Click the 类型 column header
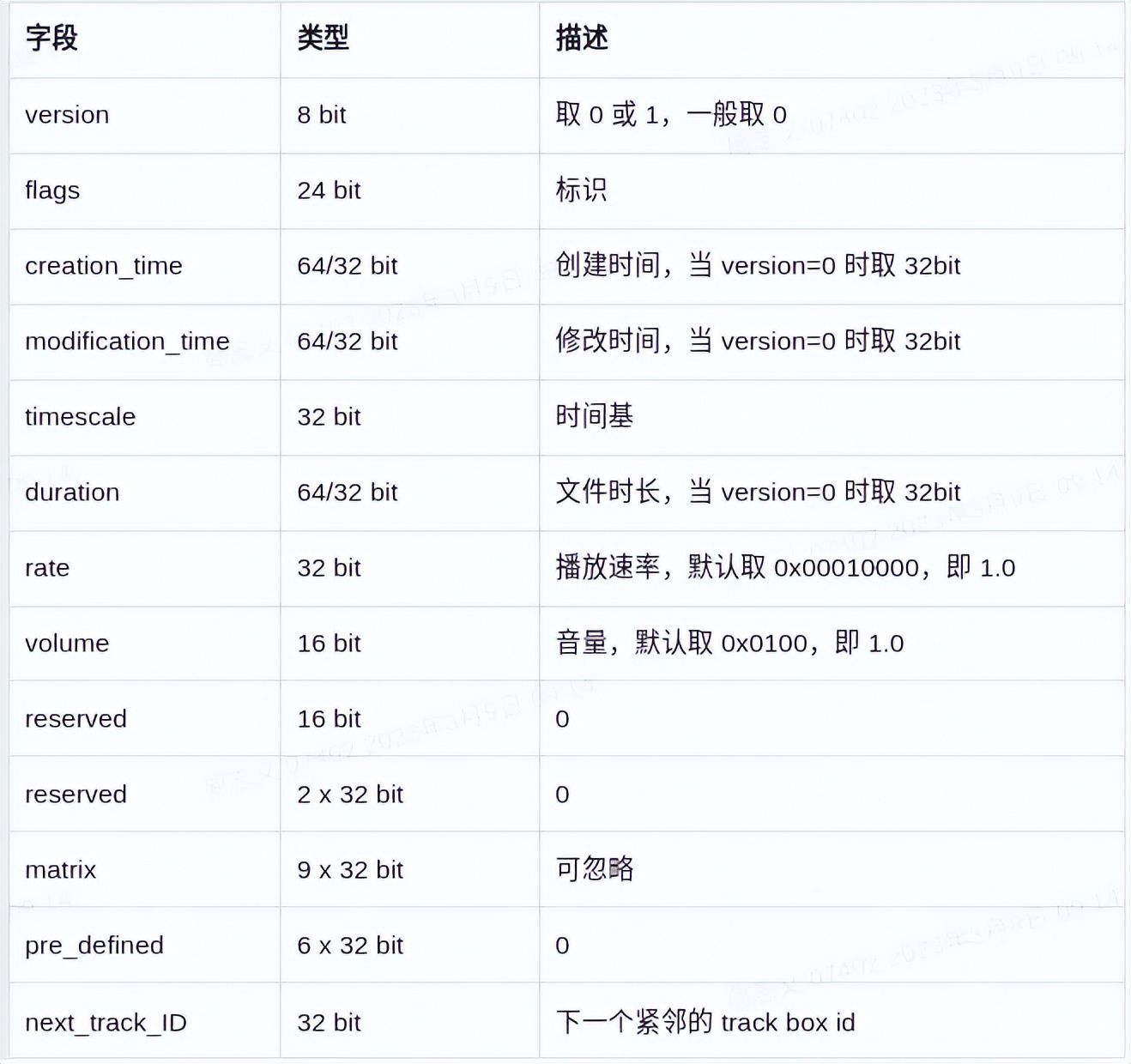 pos(322,39)
